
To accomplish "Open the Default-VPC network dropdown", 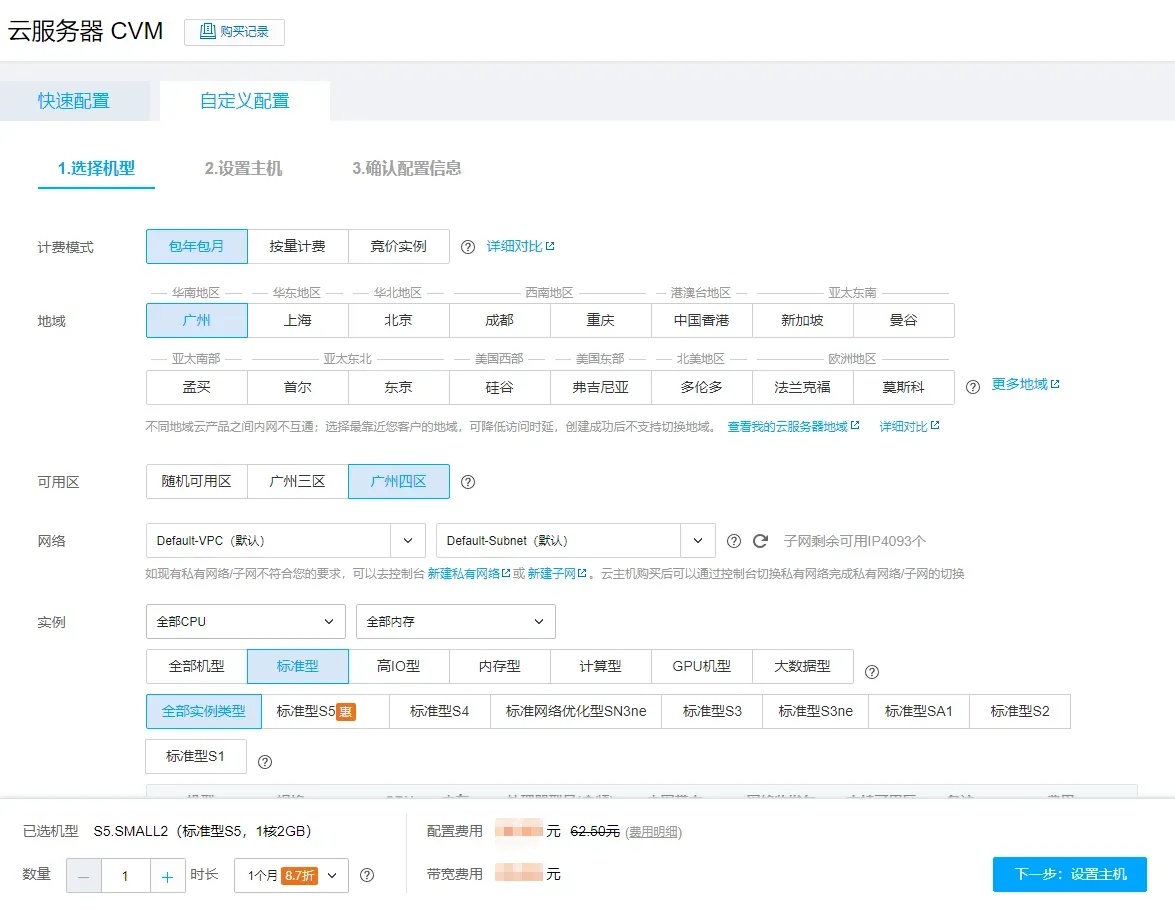I will [286, 541].
